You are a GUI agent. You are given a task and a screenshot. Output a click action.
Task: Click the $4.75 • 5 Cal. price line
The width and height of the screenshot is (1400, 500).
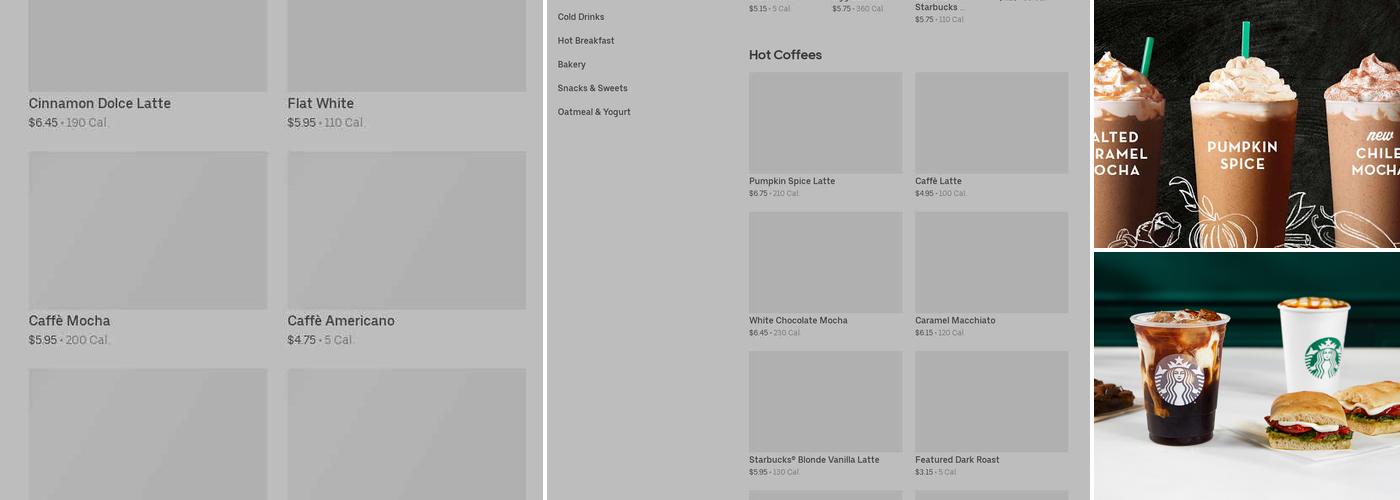click(x=321, y=340)
